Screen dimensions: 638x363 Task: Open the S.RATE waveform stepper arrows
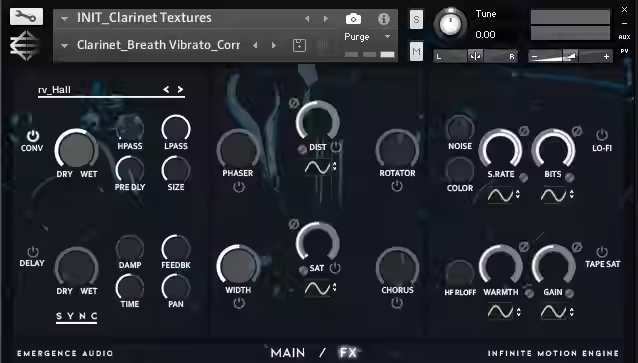pos(518,194)
